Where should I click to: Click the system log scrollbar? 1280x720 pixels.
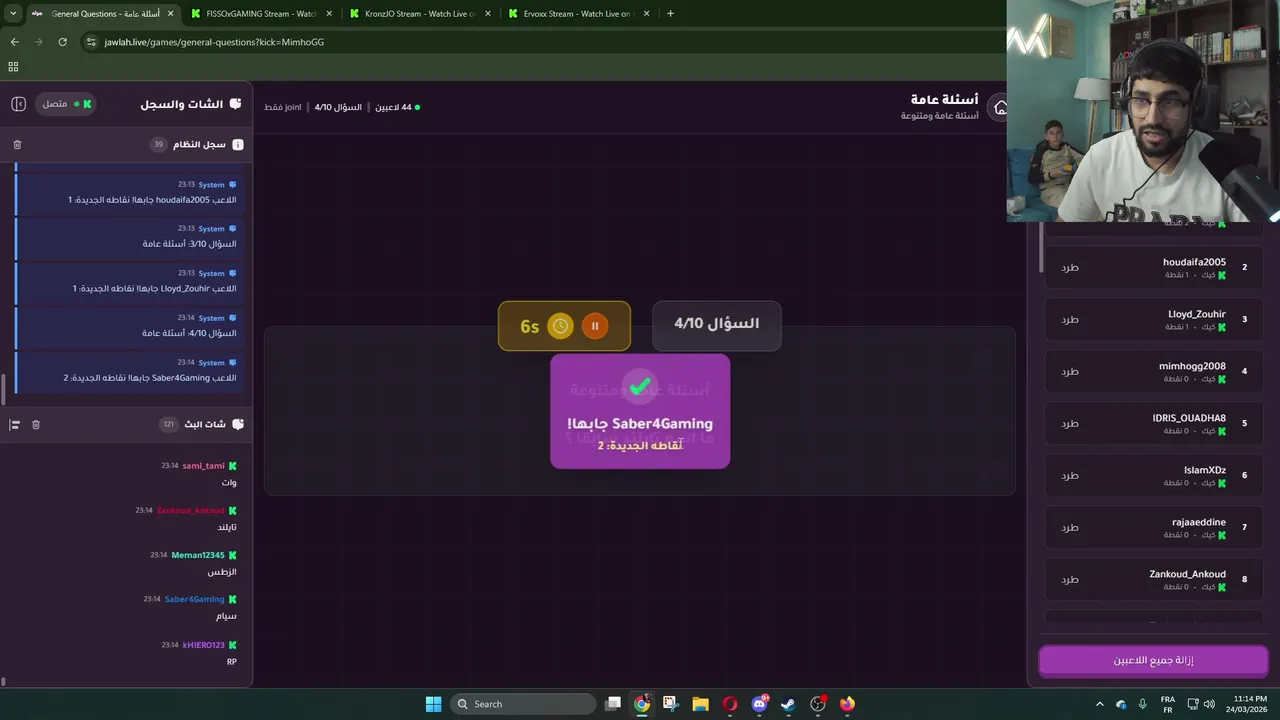click(x=3, y=388)
